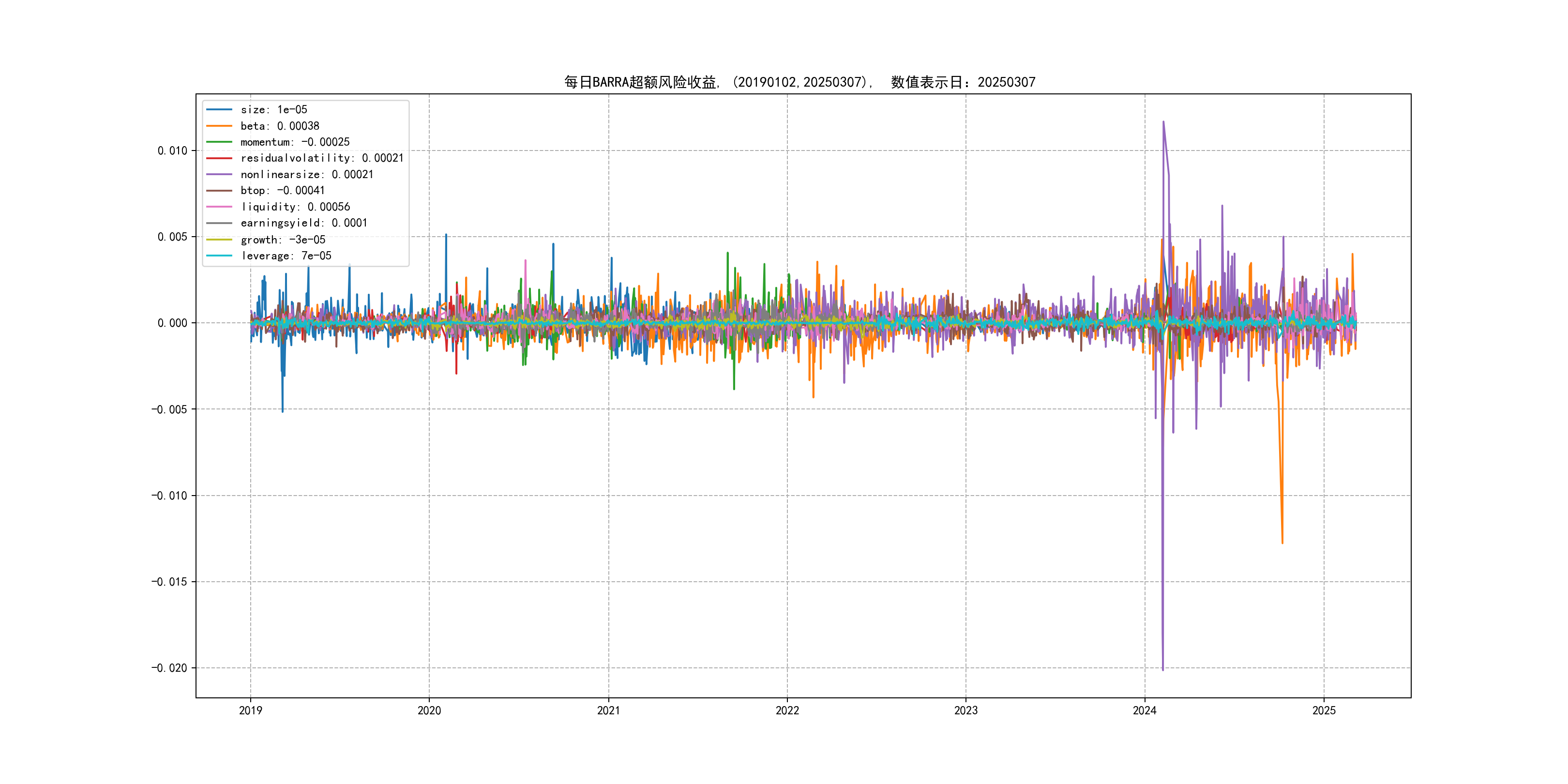Click the purple peak top in early 2024
1568x784 pixels.
pyautogui.click(x=1163, y=122)
